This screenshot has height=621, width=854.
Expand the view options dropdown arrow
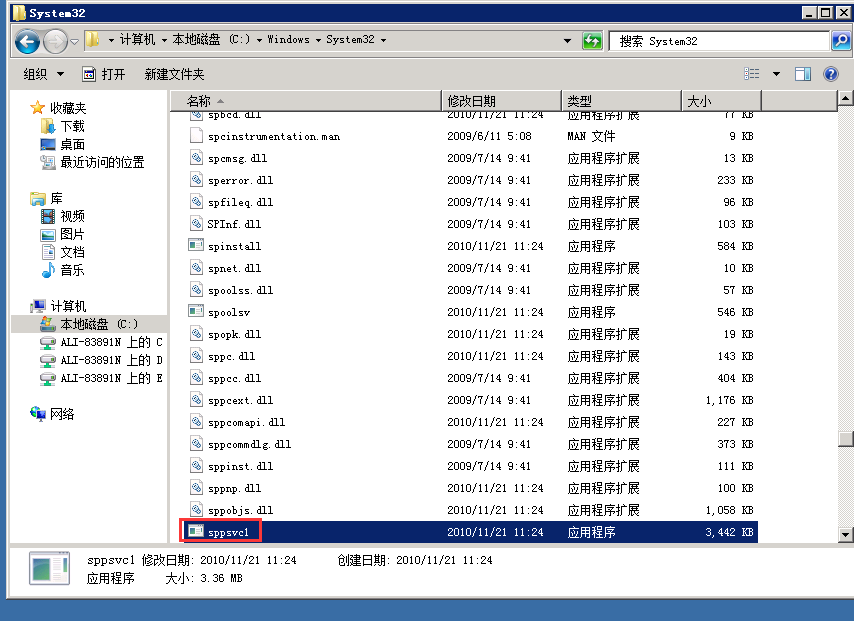pyautogui.click(x=776, y=74)
